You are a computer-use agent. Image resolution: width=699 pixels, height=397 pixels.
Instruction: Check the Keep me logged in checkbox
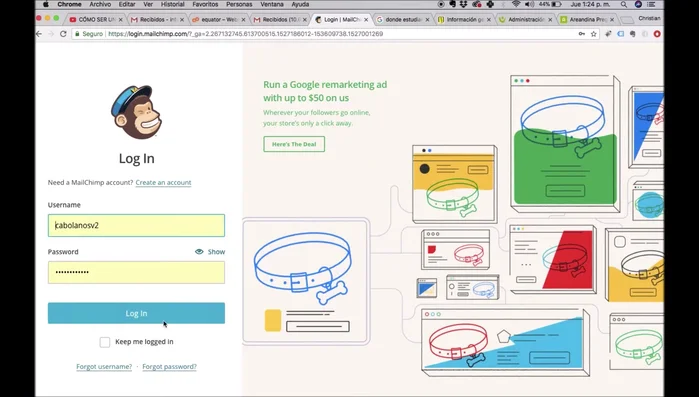[x=105, y=342]
